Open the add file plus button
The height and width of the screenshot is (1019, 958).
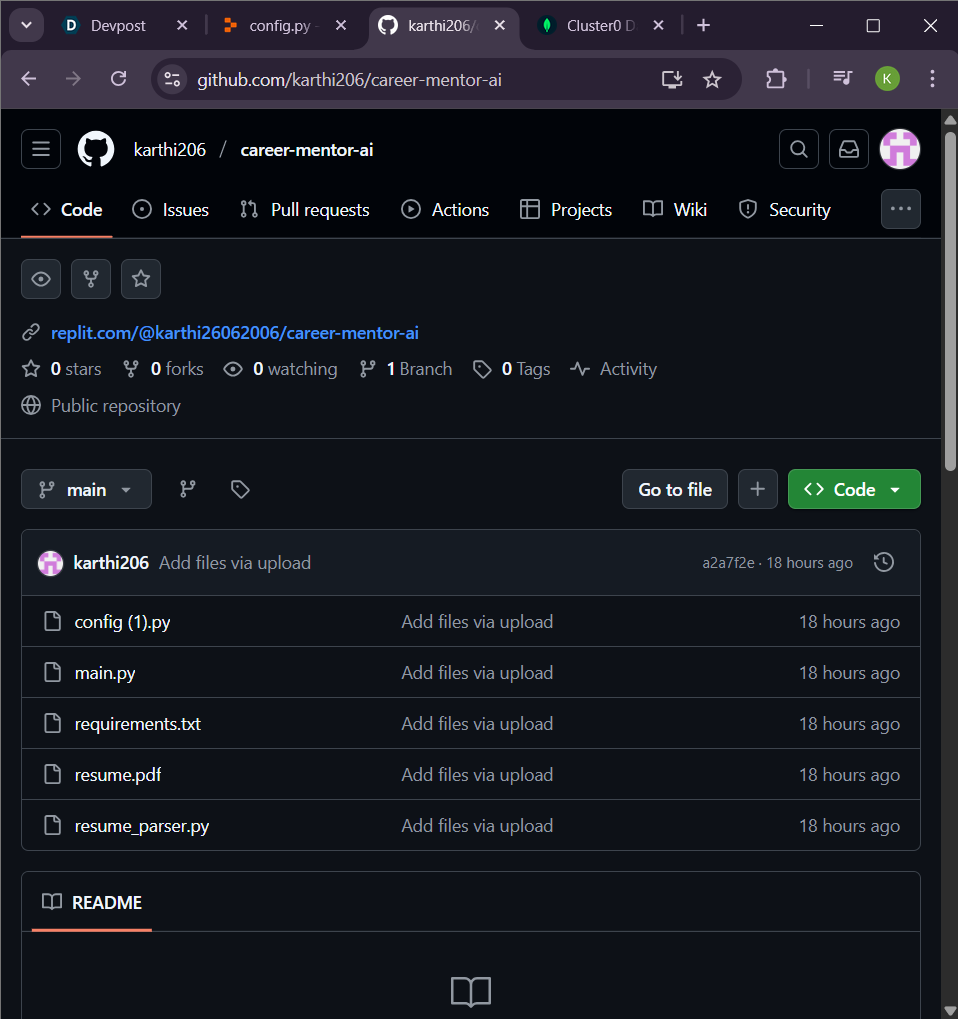point(758,489)
